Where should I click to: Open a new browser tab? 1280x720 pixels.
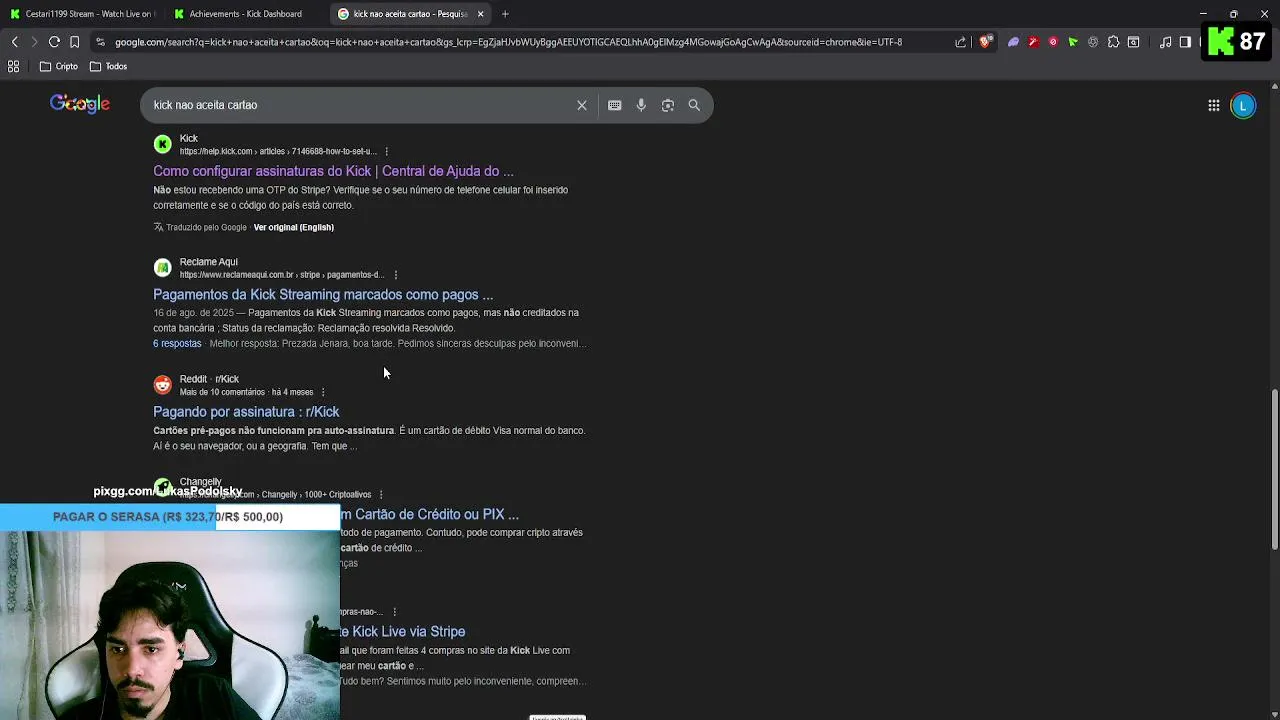[x=505, y=14]
